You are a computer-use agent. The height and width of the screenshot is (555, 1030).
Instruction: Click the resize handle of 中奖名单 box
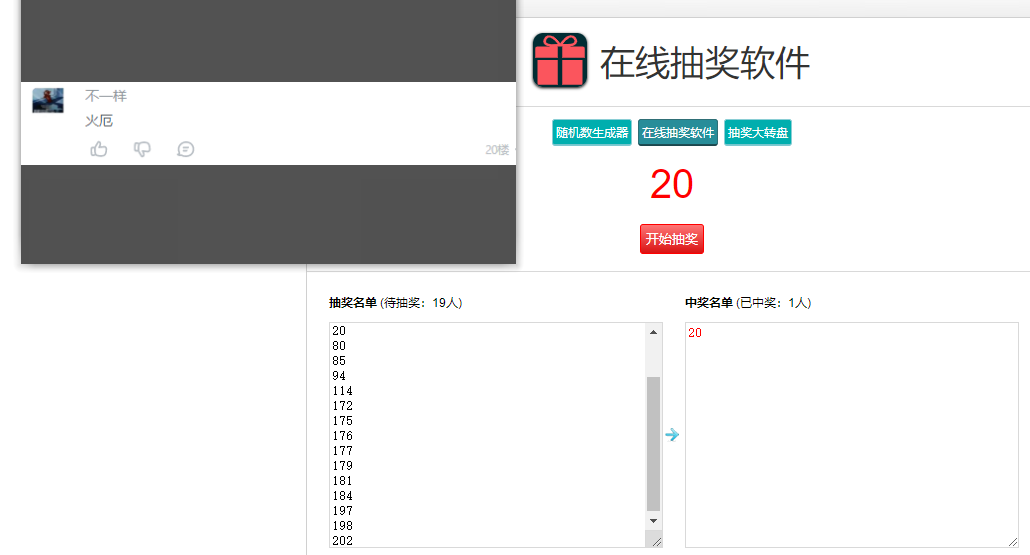coord(1012,541)
